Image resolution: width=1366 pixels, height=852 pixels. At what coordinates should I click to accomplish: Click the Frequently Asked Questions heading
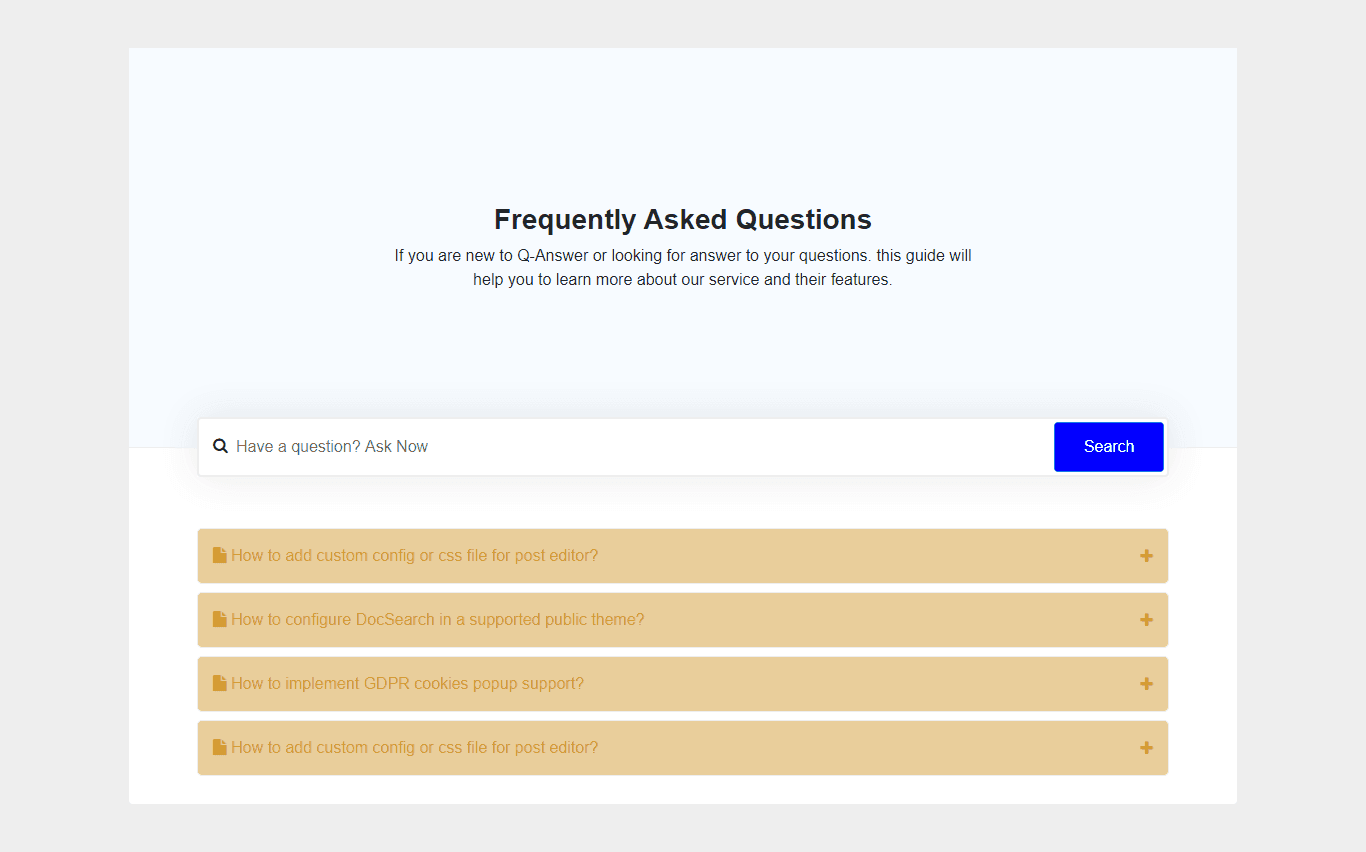683,219
